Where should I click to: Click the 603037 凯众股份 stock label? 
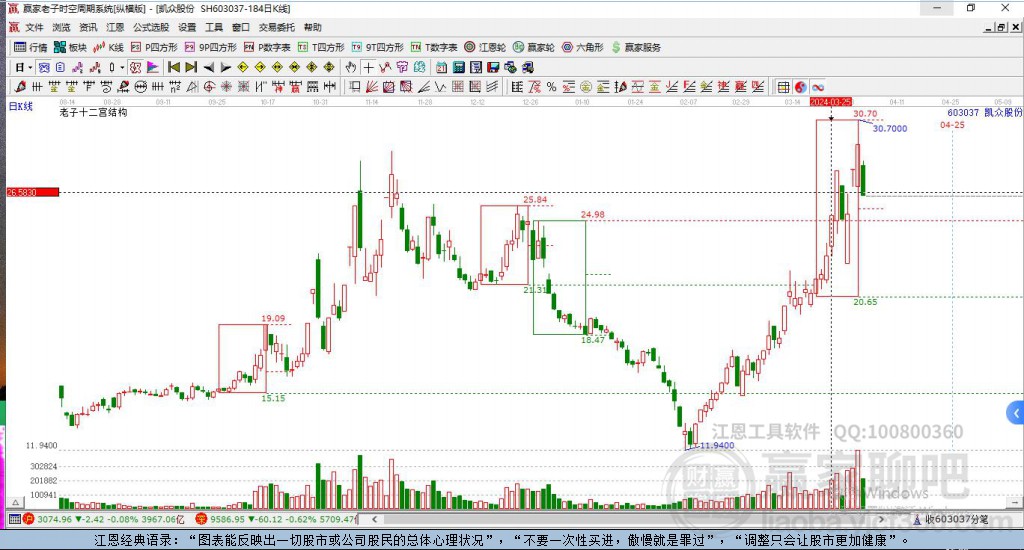[x=984, y=112]
